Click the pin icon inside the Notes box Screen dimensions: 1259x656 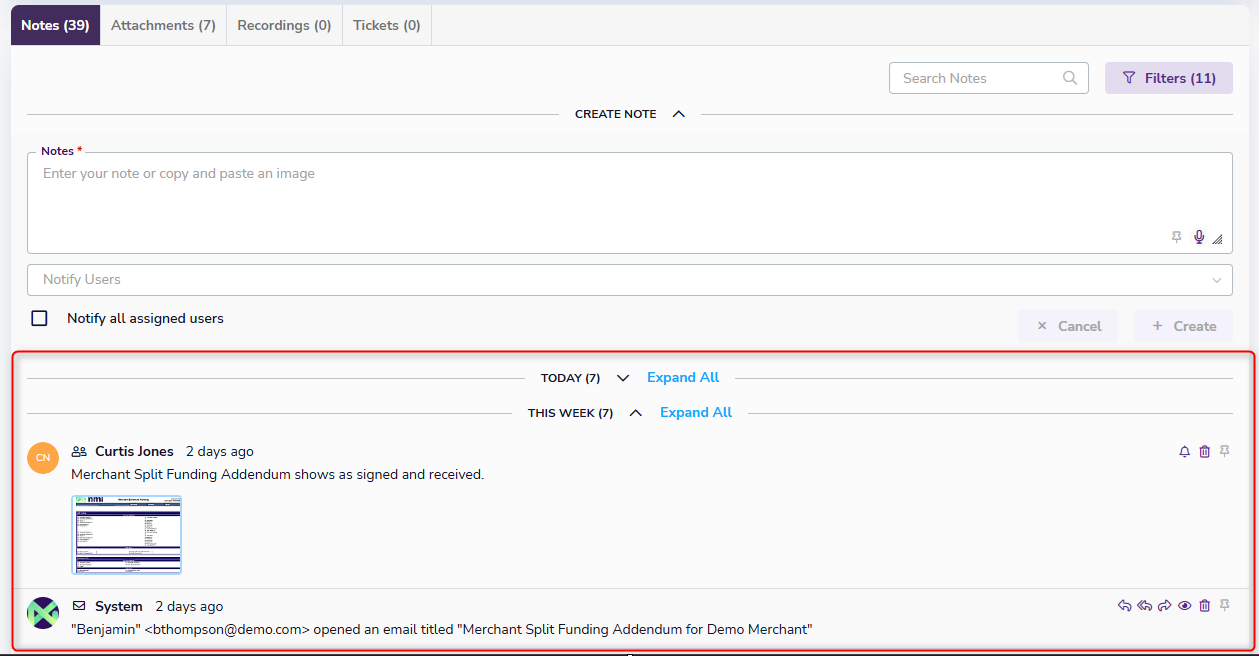pyautogui.click(x=1177, y=238)
